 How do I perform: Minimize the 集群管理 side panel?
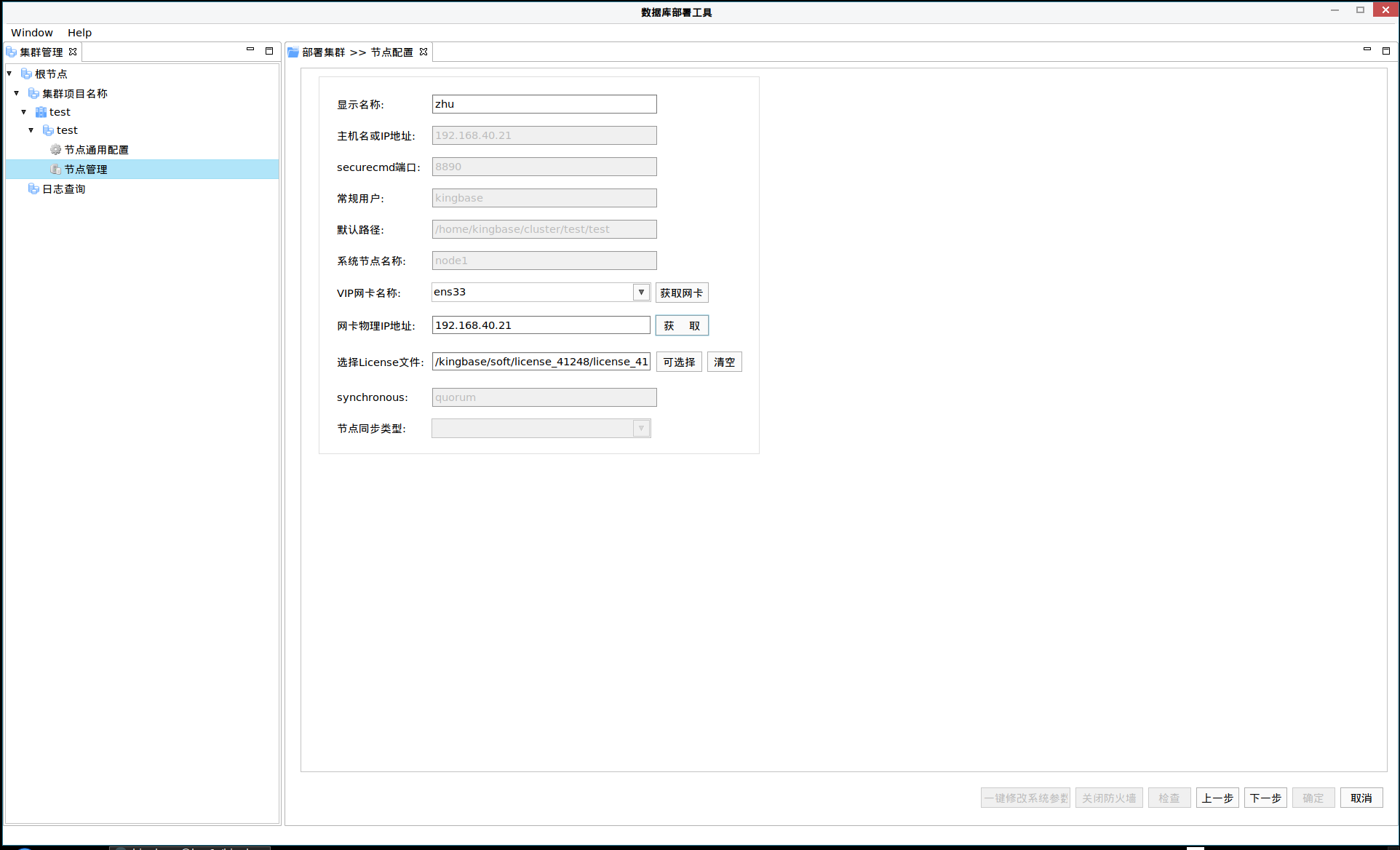(250, 50)
